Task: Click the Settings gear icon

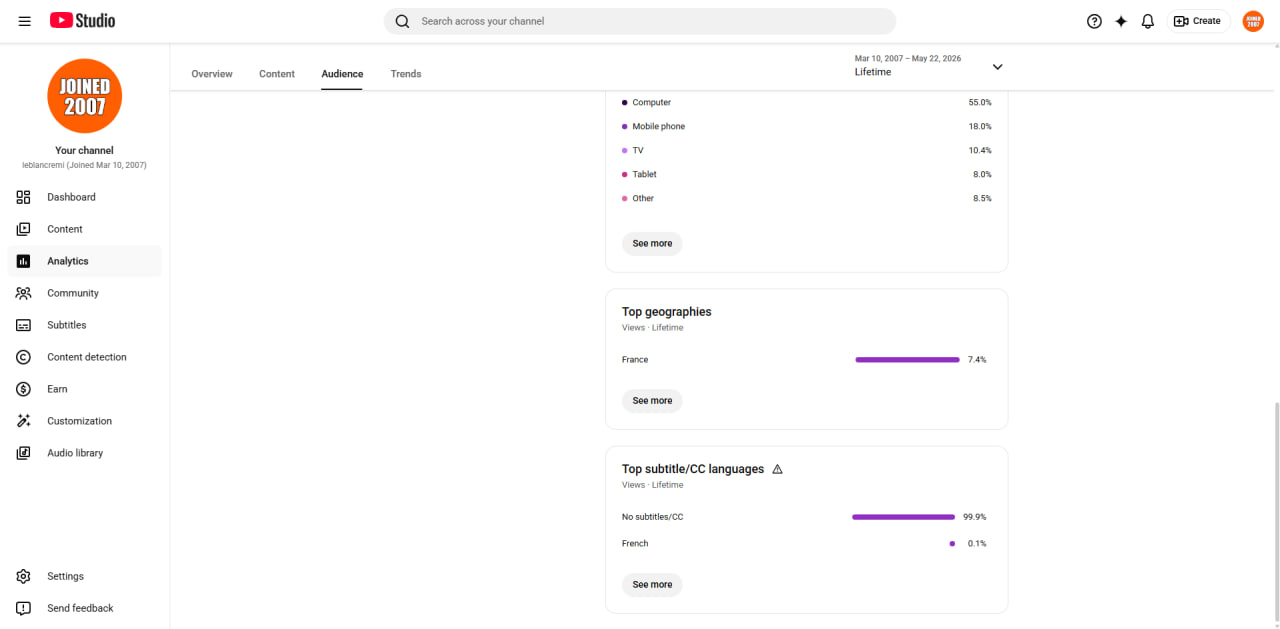Action: [x=23, y=576]
